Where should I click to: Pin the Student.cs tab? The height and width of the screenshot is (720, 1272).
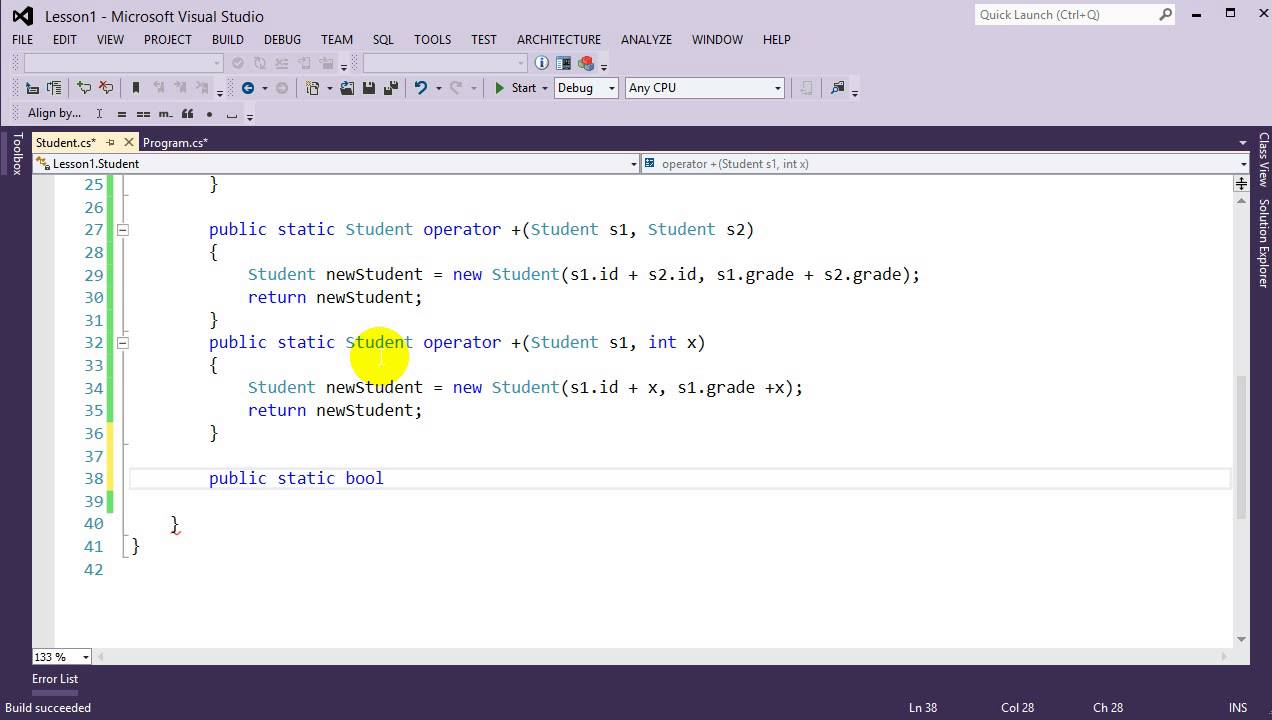110,142
